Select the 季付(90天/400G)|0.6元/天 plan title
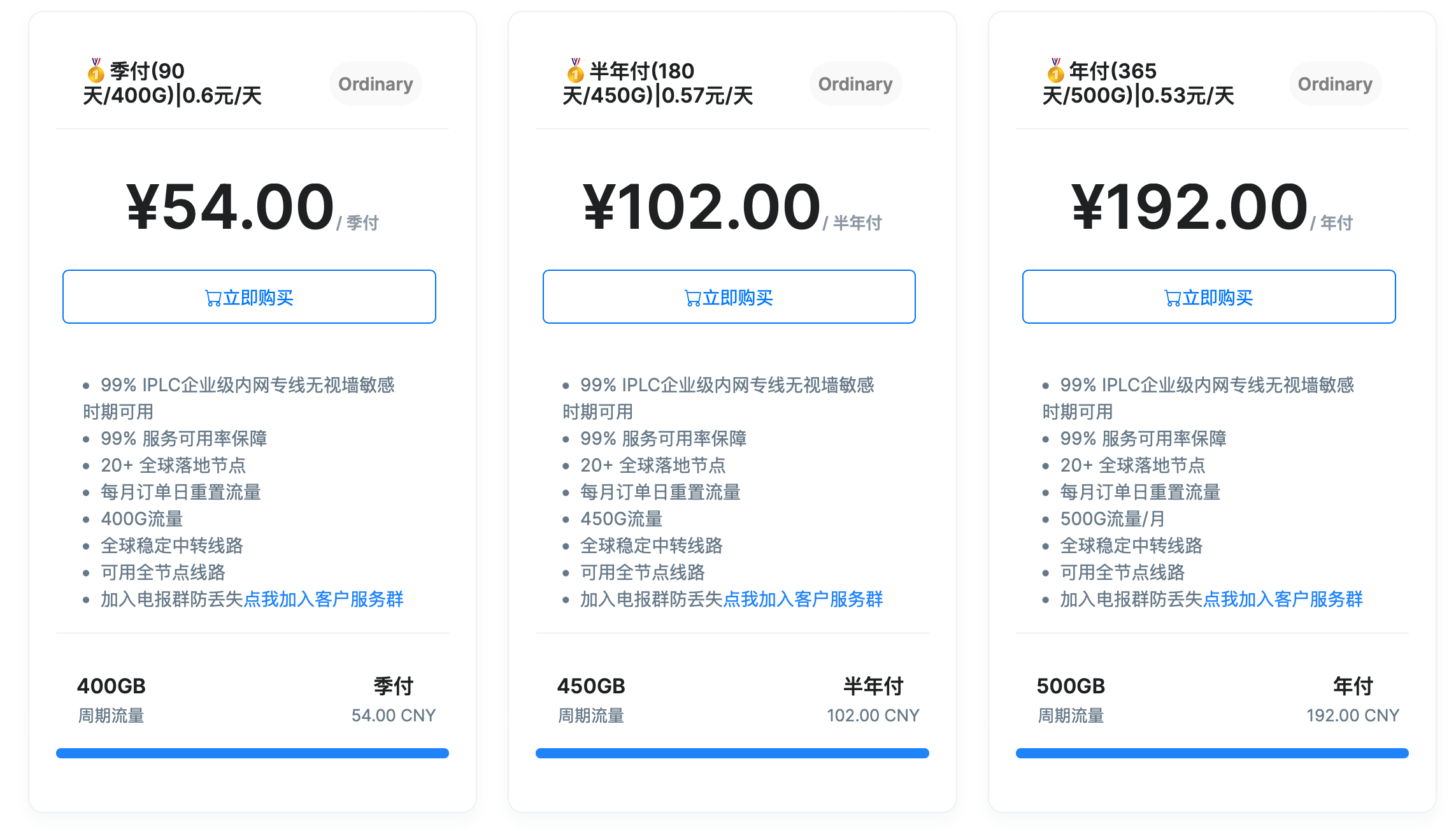1456x831 pixels. (x=173, y=83)
